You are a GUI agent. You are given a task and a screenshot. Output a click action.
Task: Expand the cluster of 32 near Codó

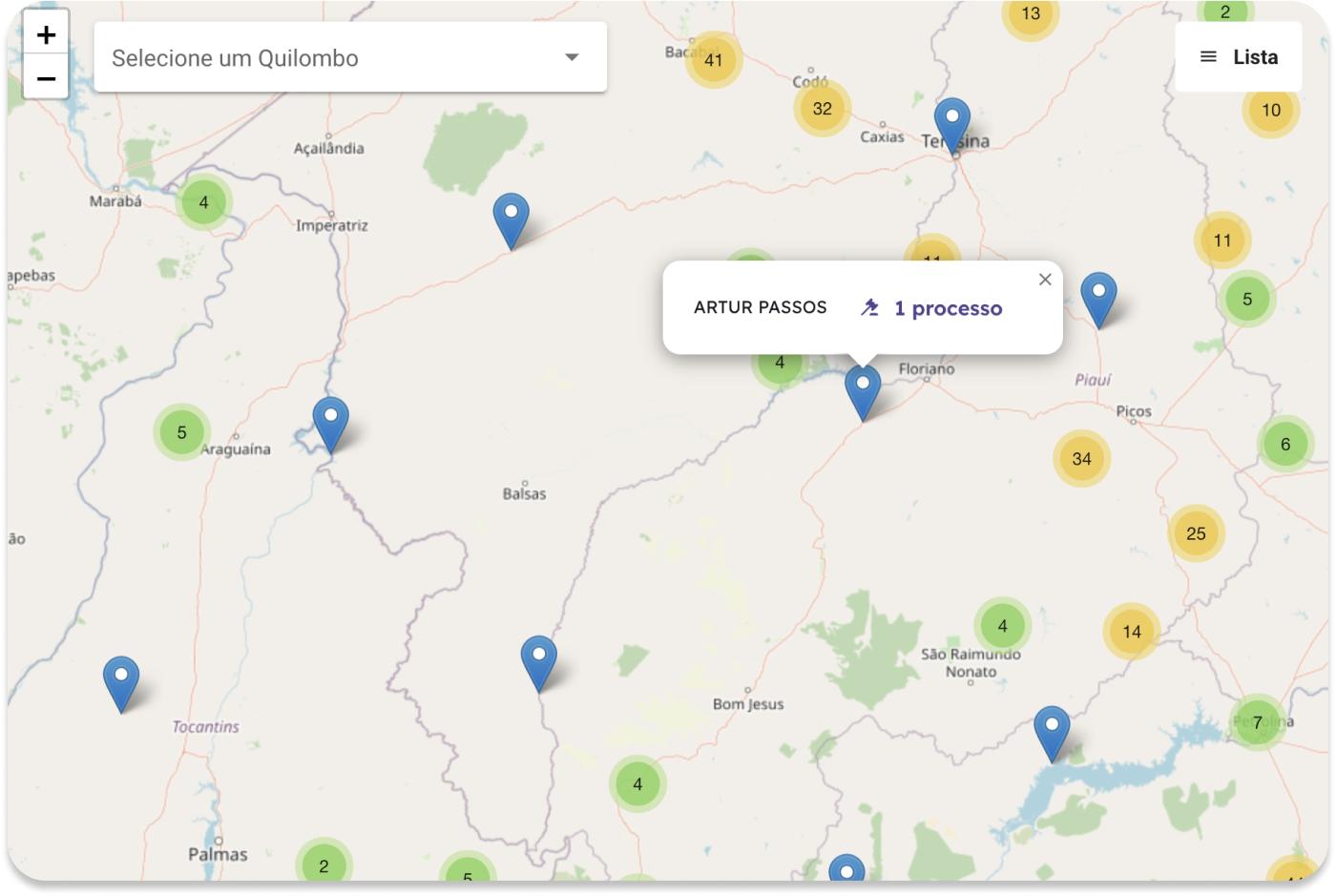823,109
